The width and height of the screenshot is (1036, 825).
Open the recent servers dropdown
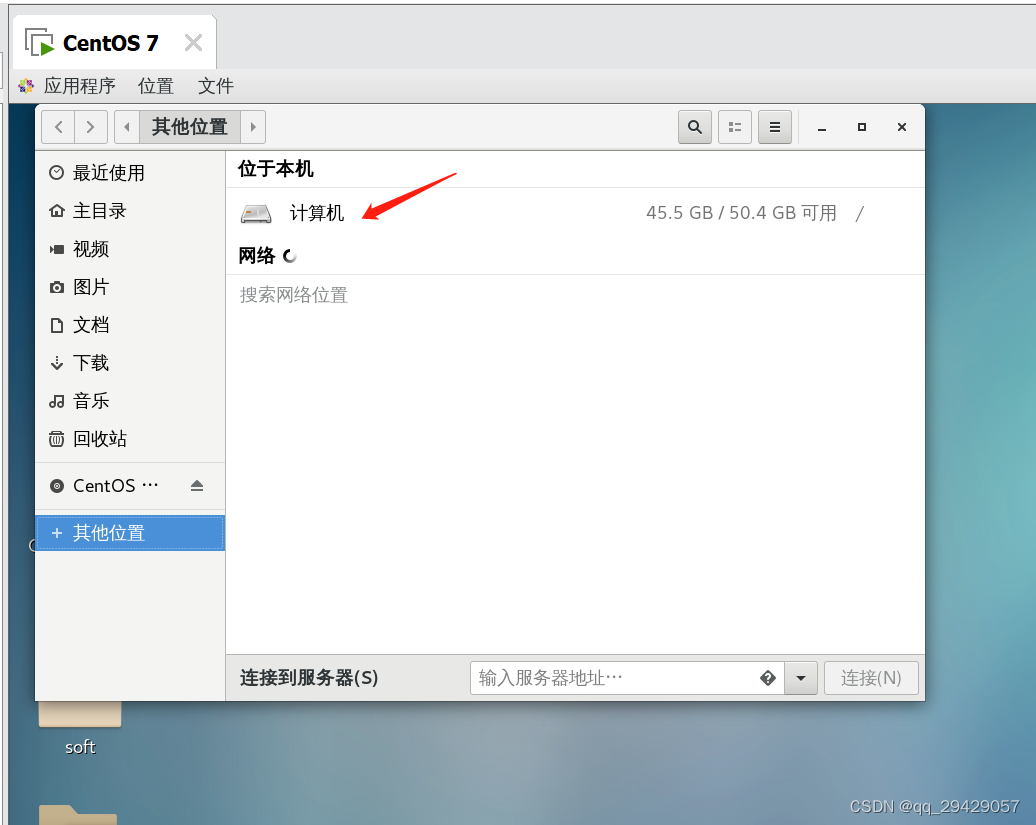(801, 678)
